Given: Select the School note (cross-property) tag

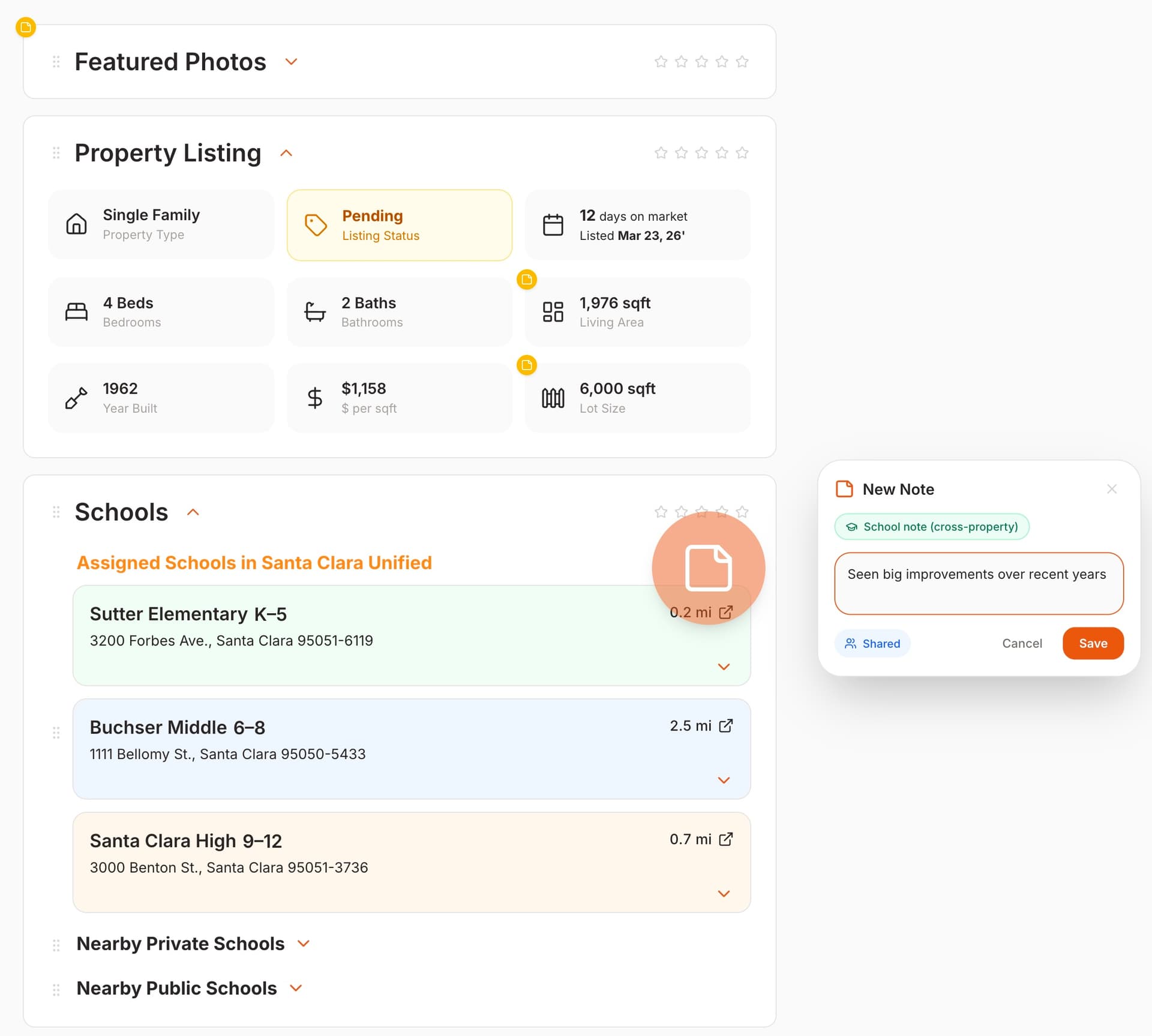Looking at the screenshot, I should (x=931, y=526).
